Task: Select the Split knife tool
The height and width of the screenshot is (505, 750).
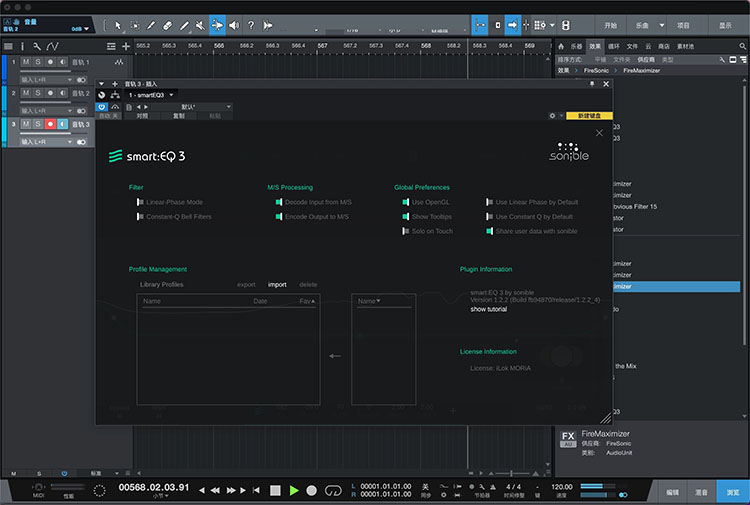Action: click(x=151, y=25)
